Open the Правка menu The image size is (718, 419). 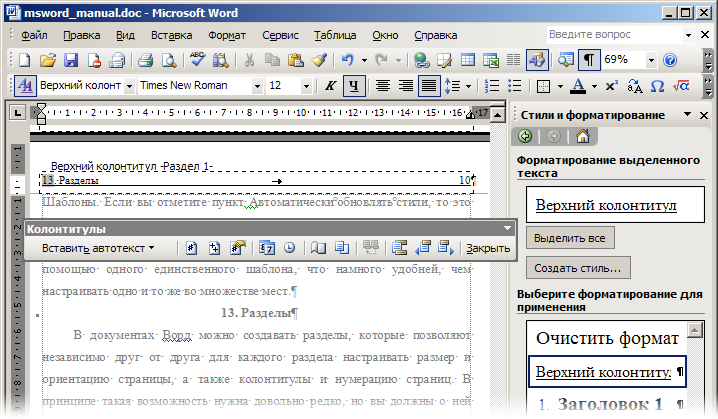tap(82, 35)
